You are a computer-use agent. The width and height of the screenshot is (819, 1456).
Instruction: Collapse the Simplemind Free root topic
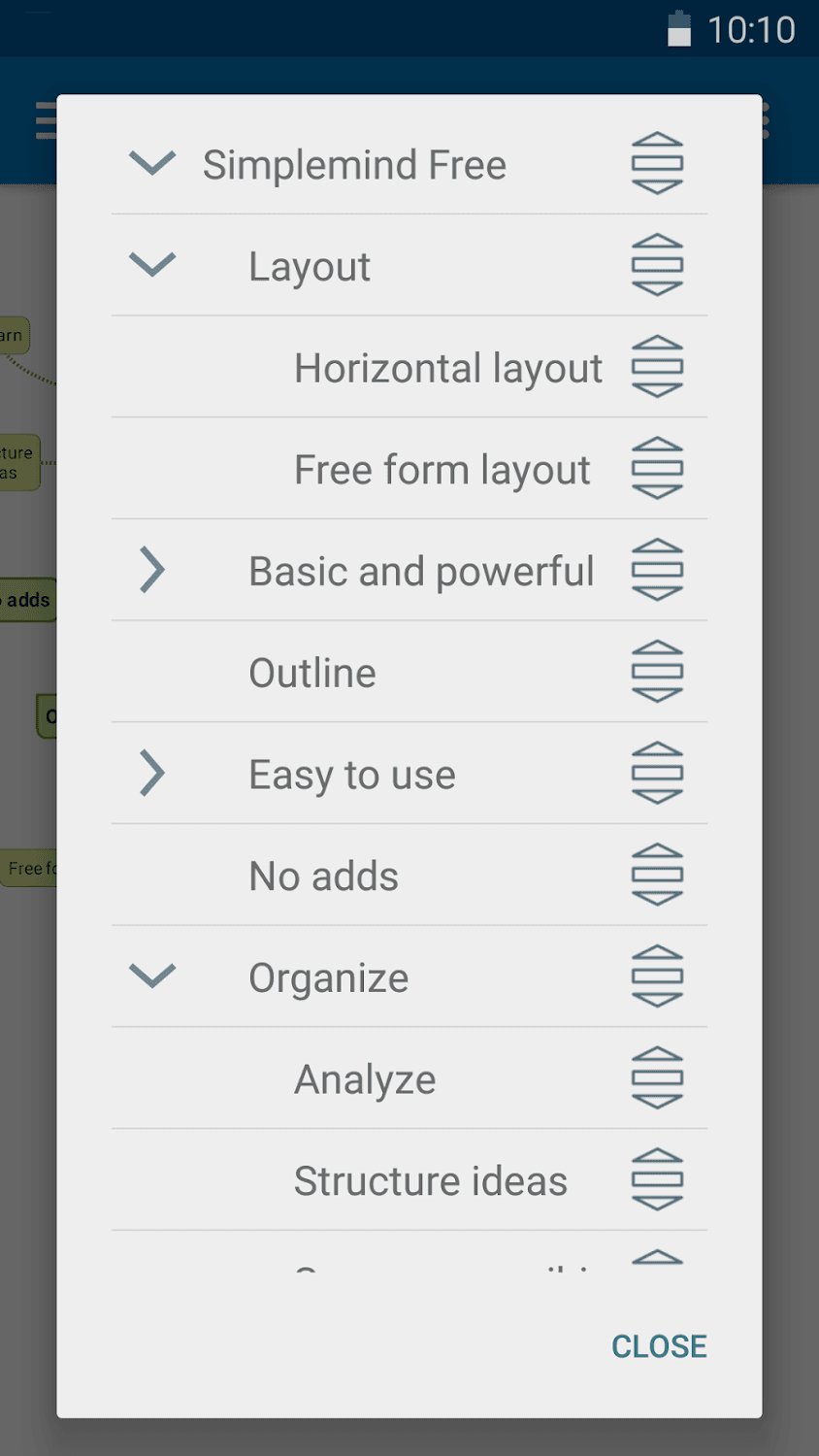pos(152,163)
